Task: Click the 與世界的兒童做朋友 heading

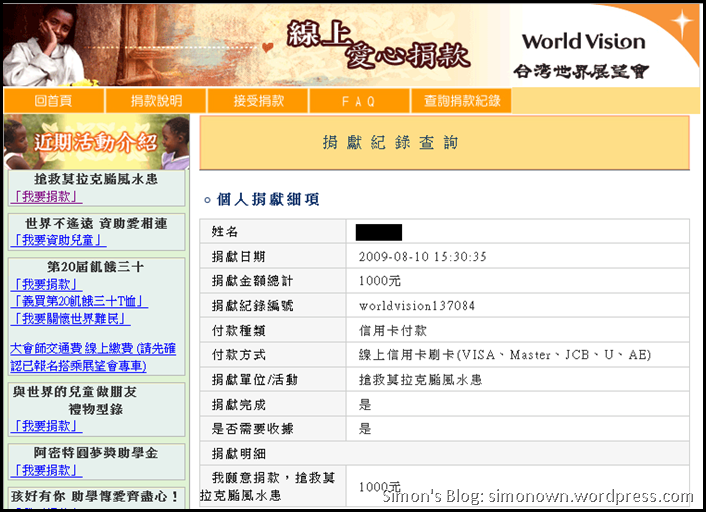Action: coord(75,392)
